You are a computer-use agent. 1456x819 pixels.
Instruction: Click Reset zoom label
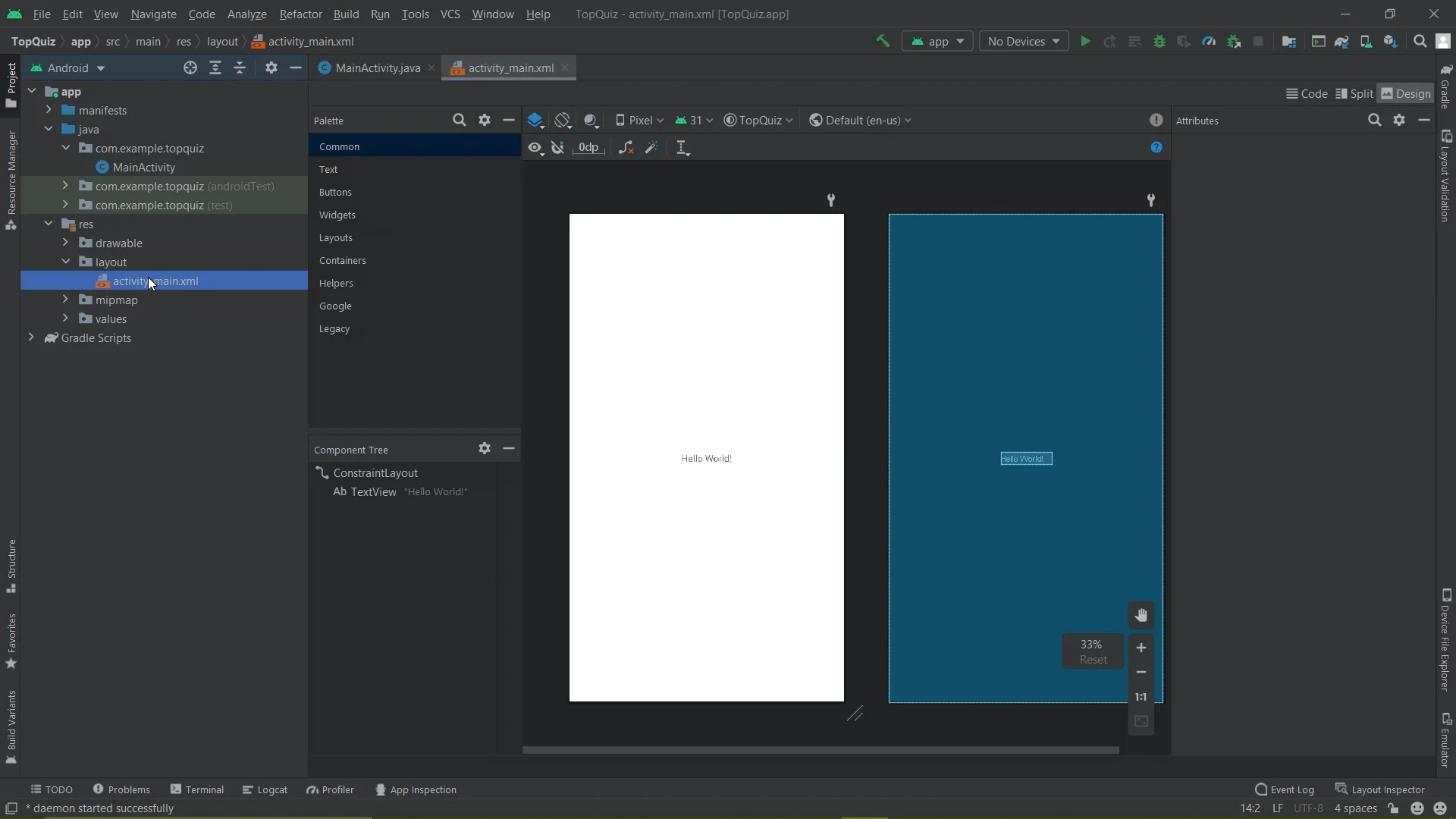[x=1093, y=660]
